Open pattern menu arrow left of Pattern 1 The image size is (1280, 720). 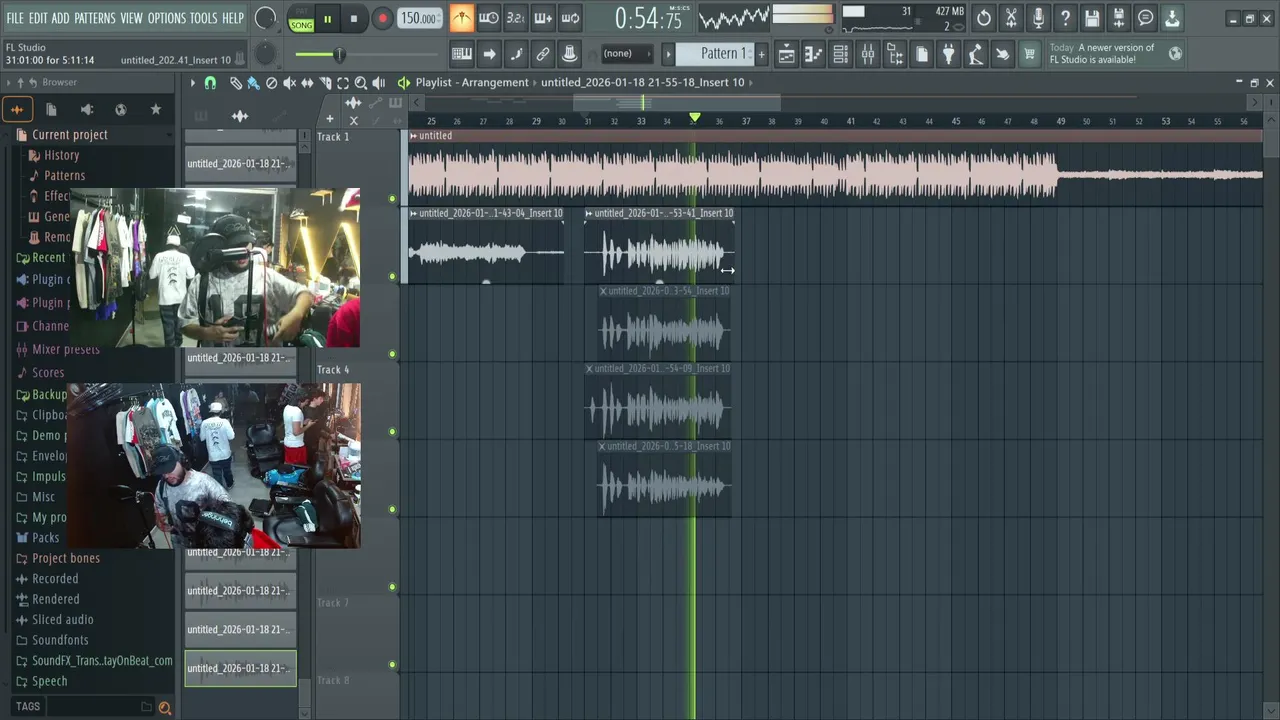668,54
